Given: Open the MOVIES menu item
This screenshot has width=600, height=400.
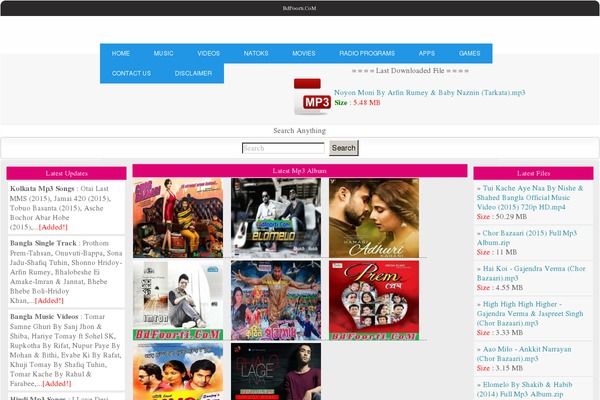Looking at the screenshot, I should pyautogui.click(x=304, y=53).
